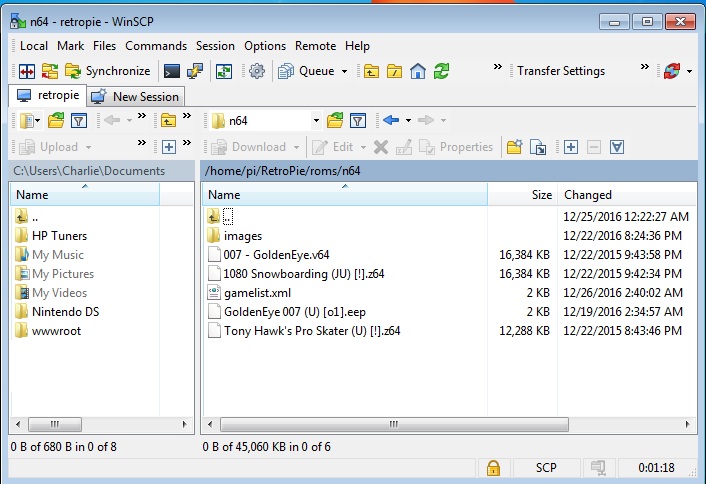The image size is (706, 485).
Task: Click the remote select files plus icon
Action: coord(571,147)
